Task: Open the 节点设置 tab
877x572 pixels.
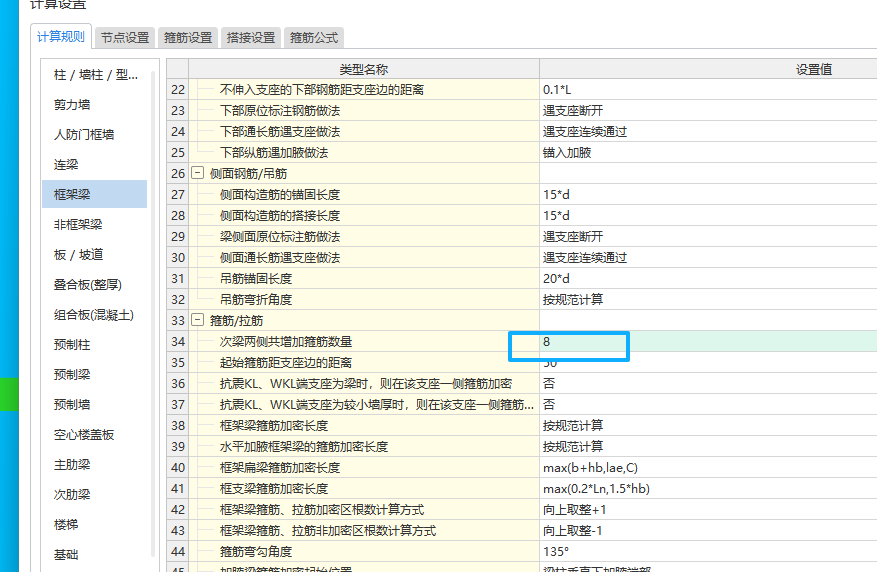Action: [125, 37]
